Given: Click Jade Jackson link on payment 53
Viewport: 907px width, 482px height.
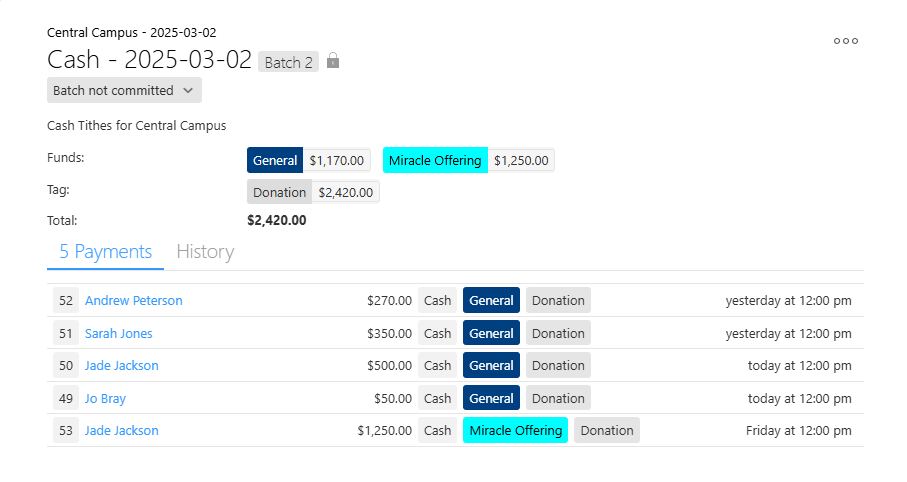Looking at the screenshot, I should click(121, 431).
